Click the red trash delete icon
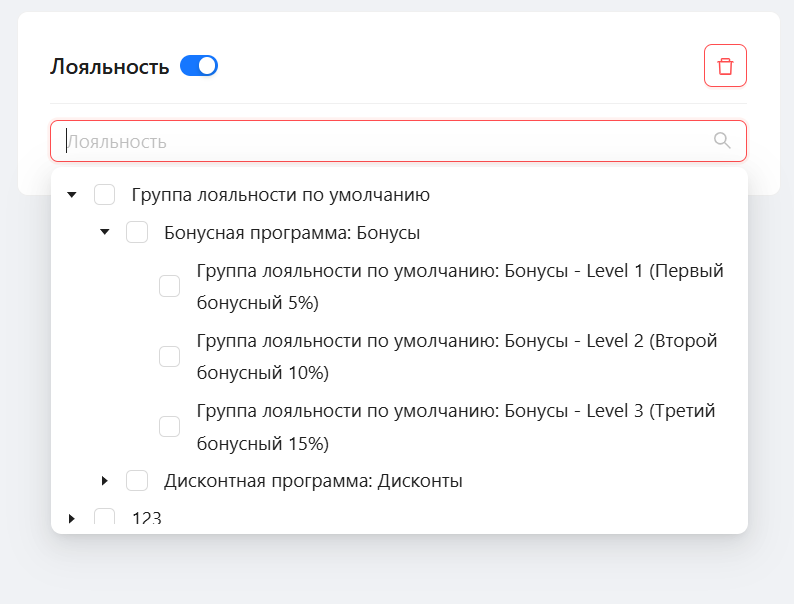The image size is (794, 604). click(x=725, y=66)
